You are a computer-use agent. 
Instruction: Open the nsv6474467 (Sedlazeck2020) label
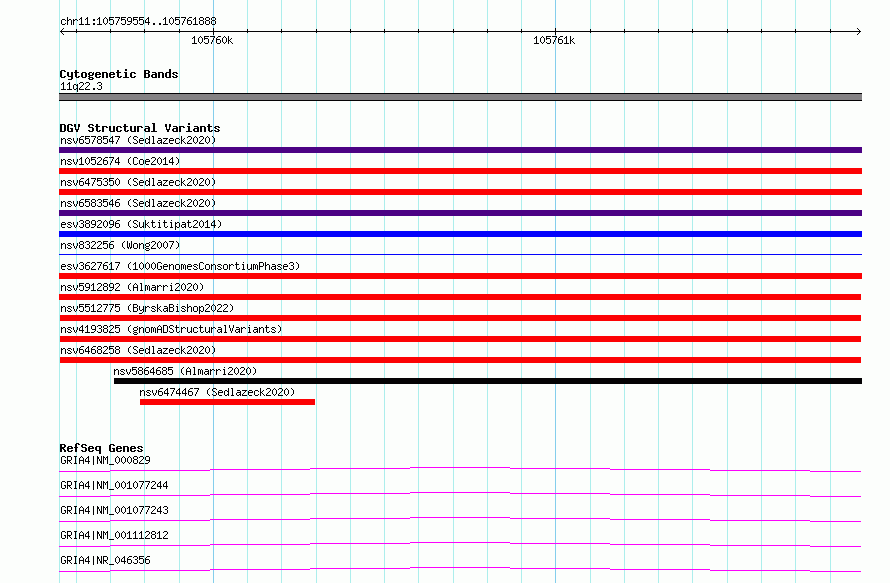coord(217,392)
